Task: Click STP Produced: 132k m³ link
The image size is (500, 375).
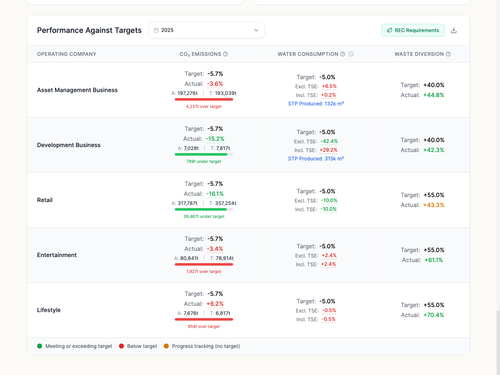Action: [x=316, y=104]
